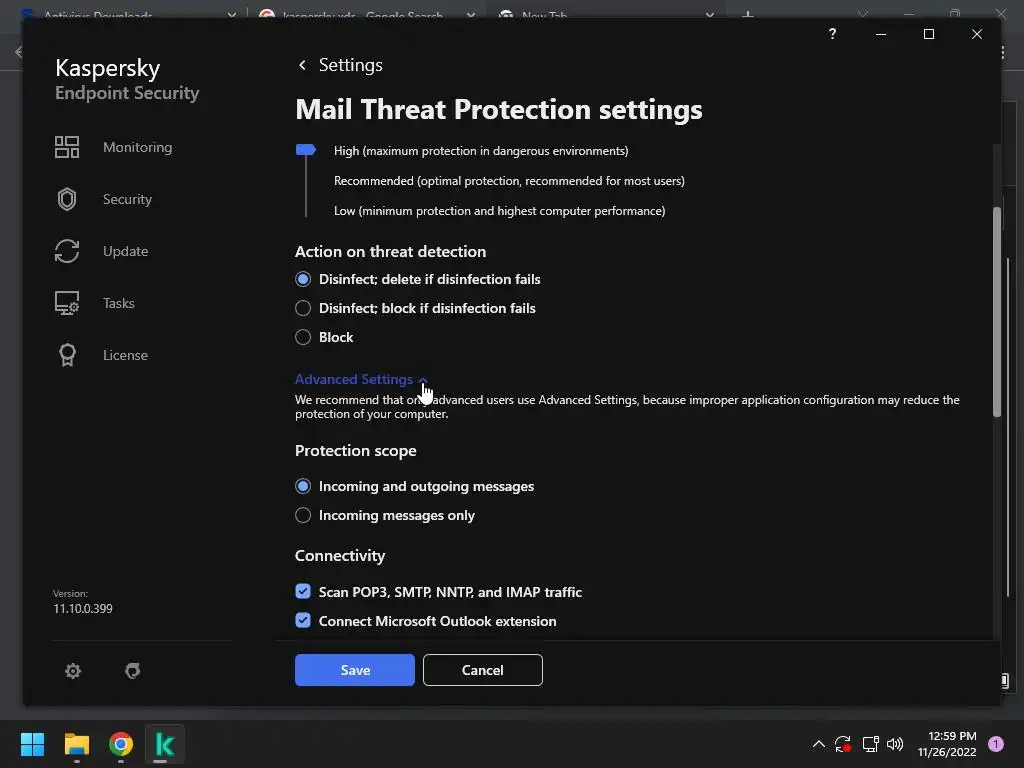Show hidden system tray icons

pyautogui.click(x=818, y=744)
